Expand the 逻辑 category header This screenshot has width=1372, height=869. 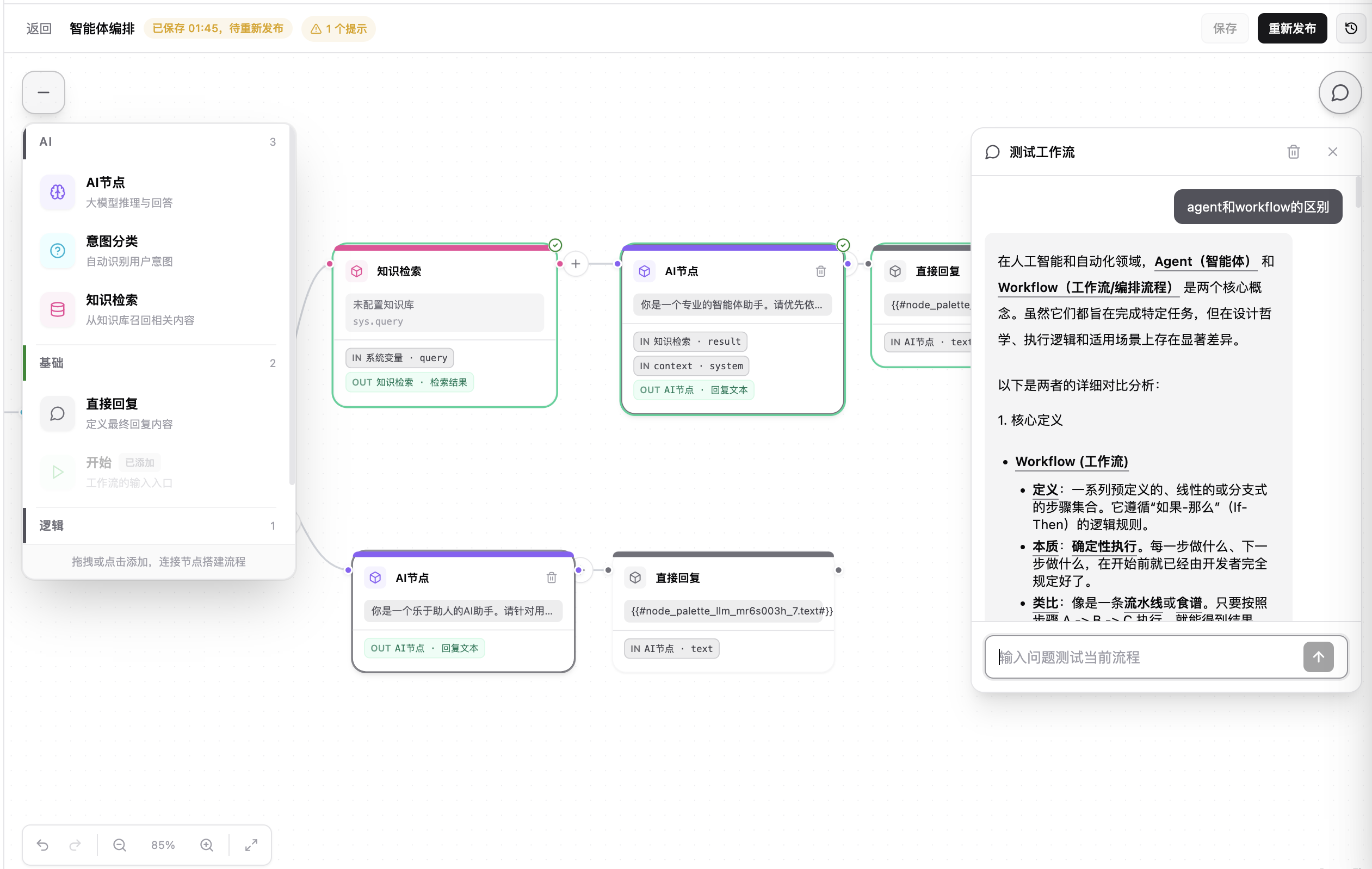point(158,525)
